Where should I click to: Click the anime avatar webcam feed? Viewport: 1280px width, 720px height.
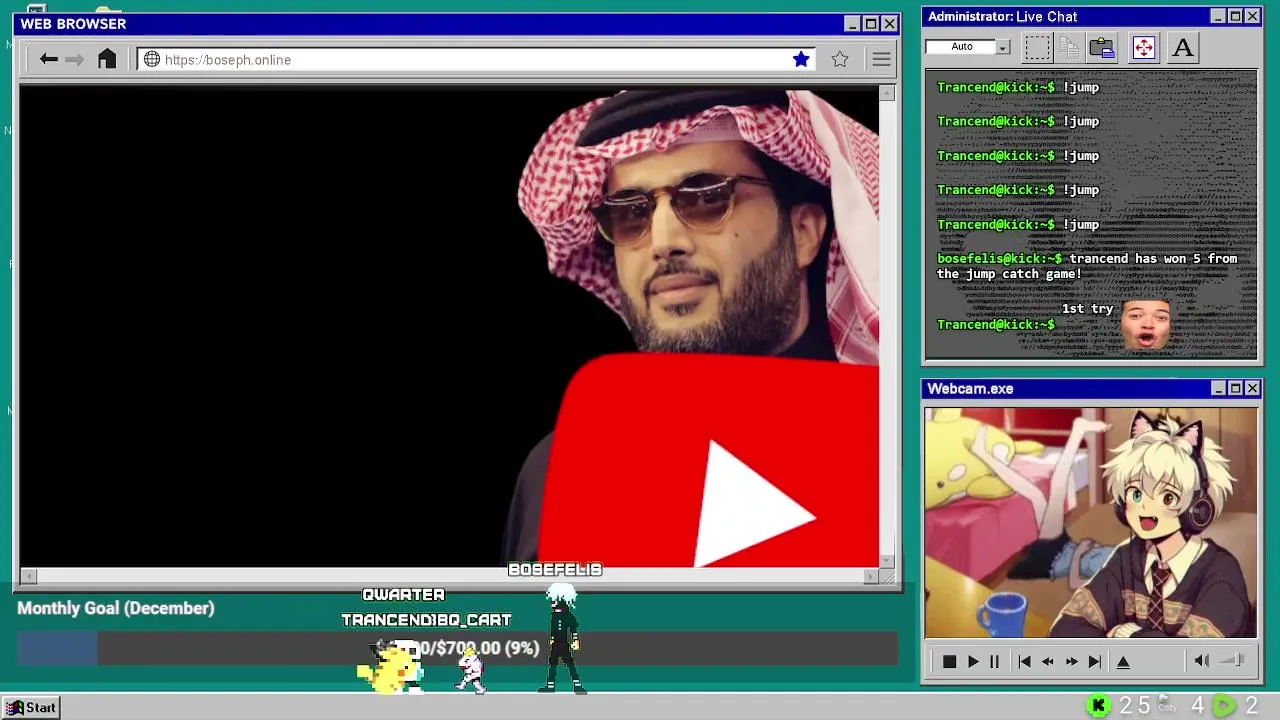pos(1091,522)
